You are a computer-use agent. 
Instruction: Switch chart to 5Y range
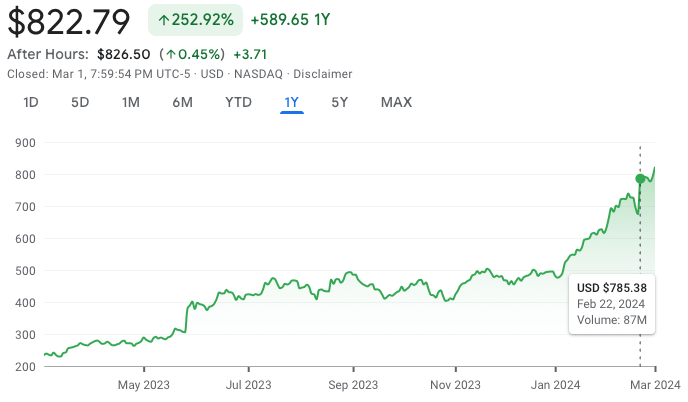[340, 102]
